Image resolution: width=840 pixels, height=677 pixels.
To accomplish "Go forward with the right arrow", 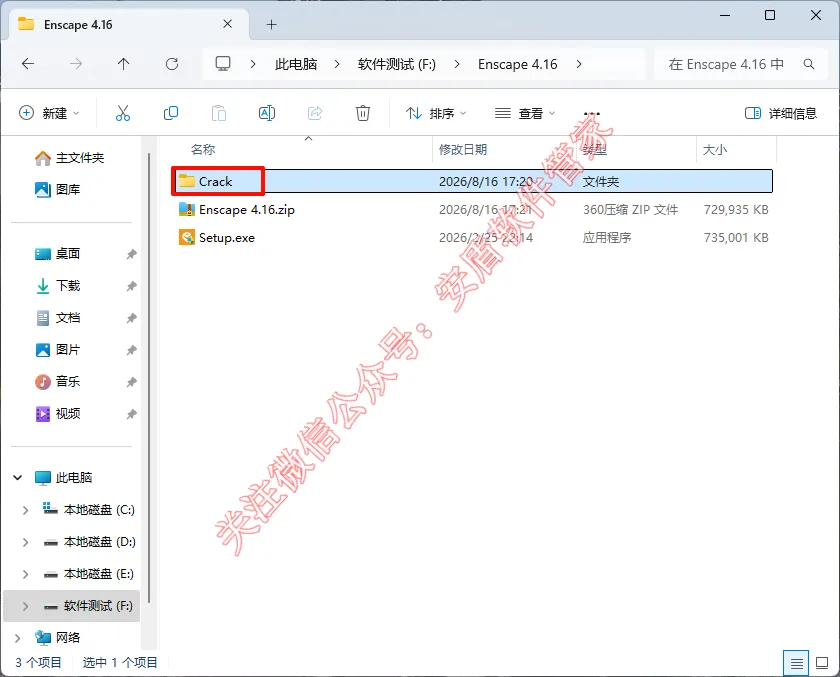I will [76, 64].
